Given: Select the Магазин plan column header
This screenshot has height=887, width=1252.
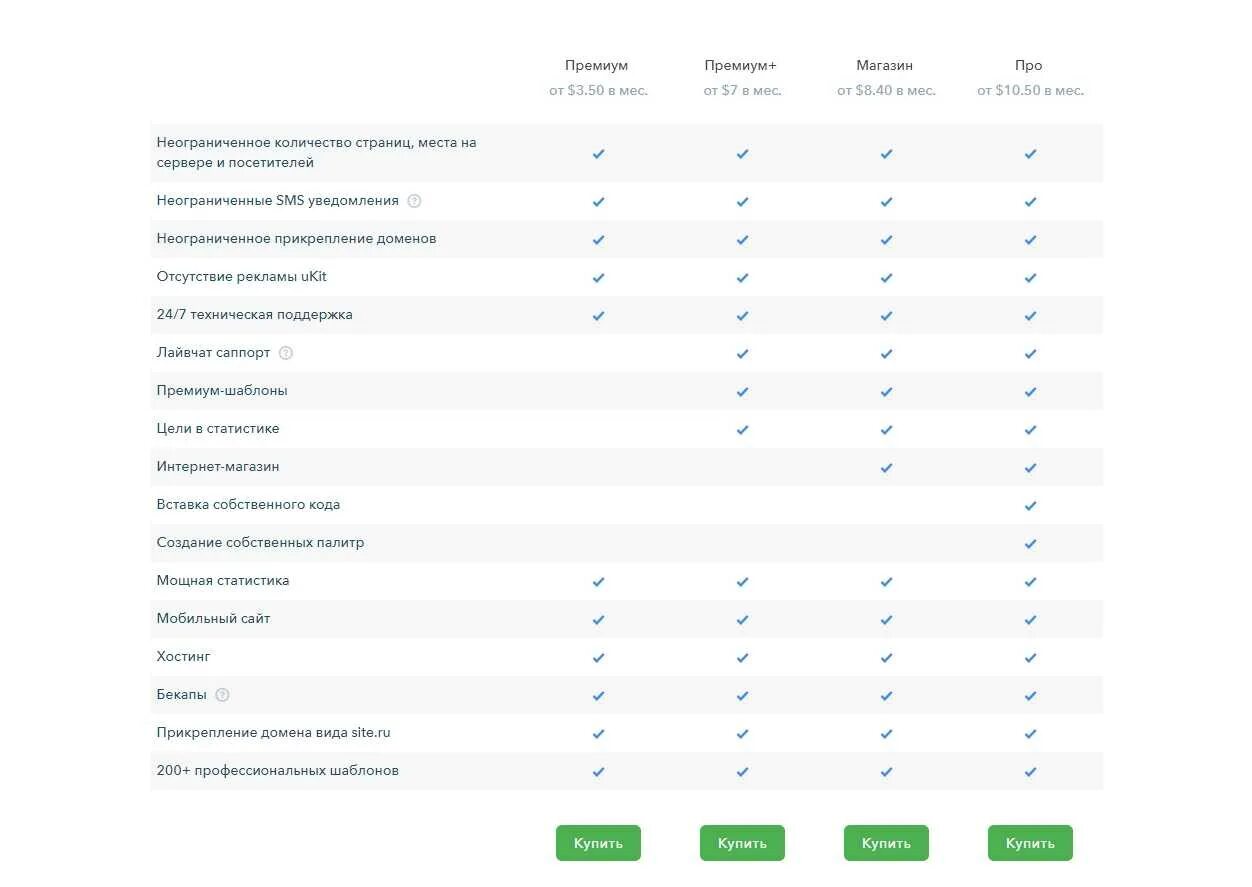Looking at the screenshot, I should pyautogui.click(x=885, y=66).
